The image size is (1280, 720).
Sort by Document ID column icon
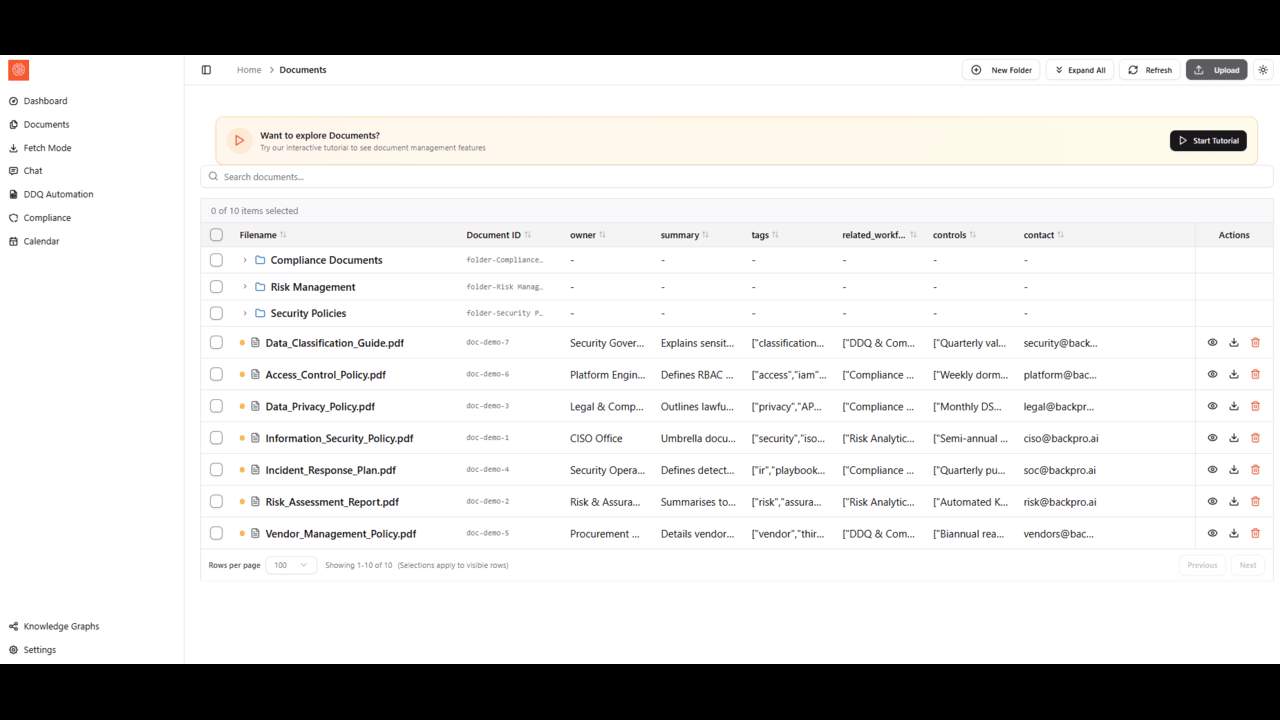(527, 235)
